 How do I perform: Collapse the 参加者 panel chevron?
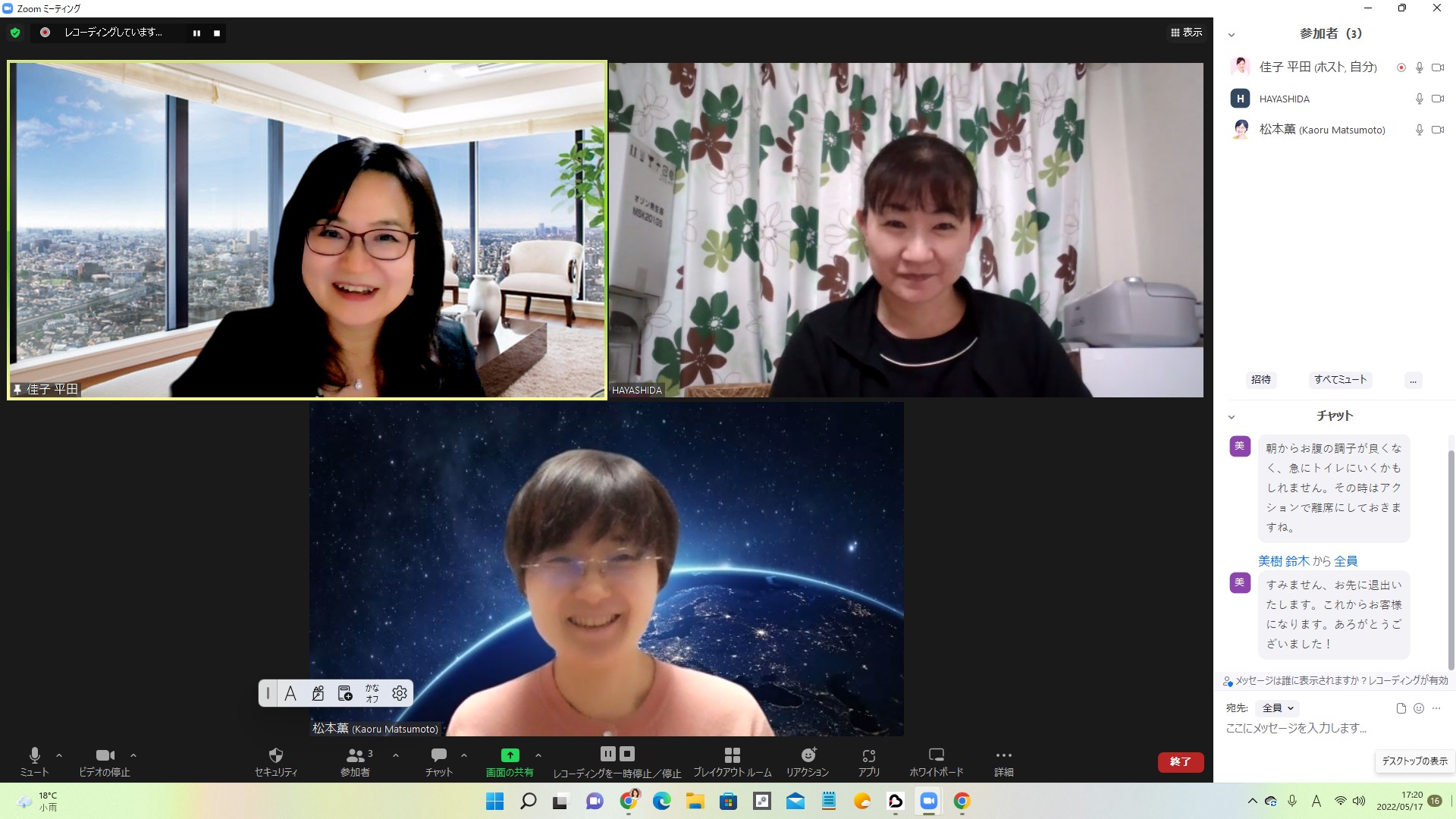tap(1232, 35)
